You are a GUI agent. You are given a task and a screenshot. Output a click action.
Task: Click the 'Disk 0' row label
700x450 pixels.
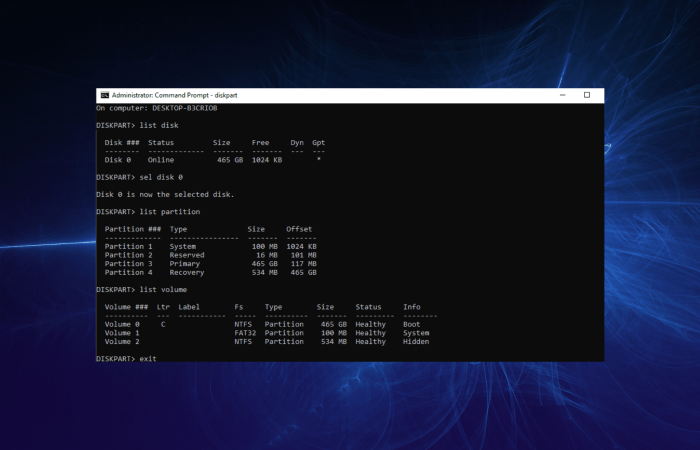(x=118, y=160)
